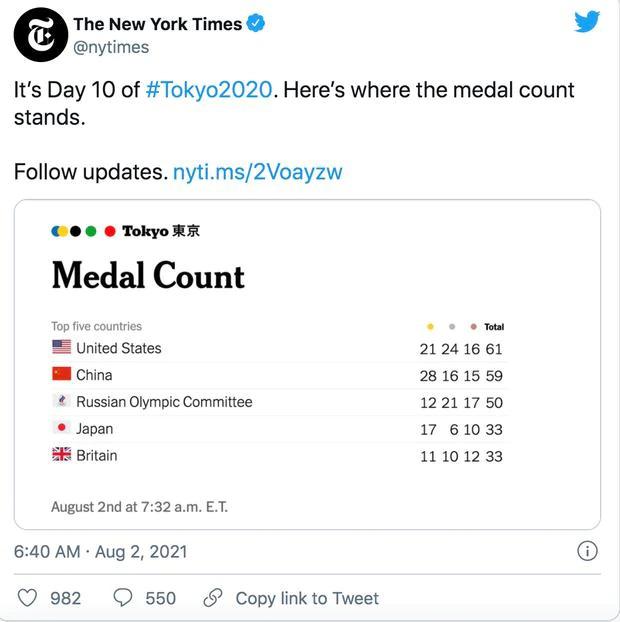Click the gold medal column dot
Viewport: 620px width, 622px height.
[430, 327]
